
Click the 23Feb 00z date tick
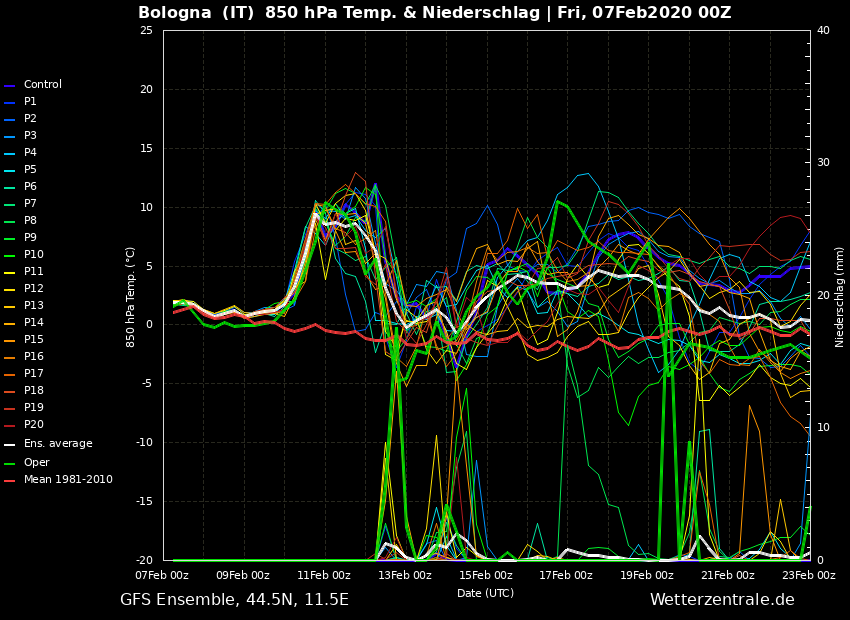tap(808, 575)
